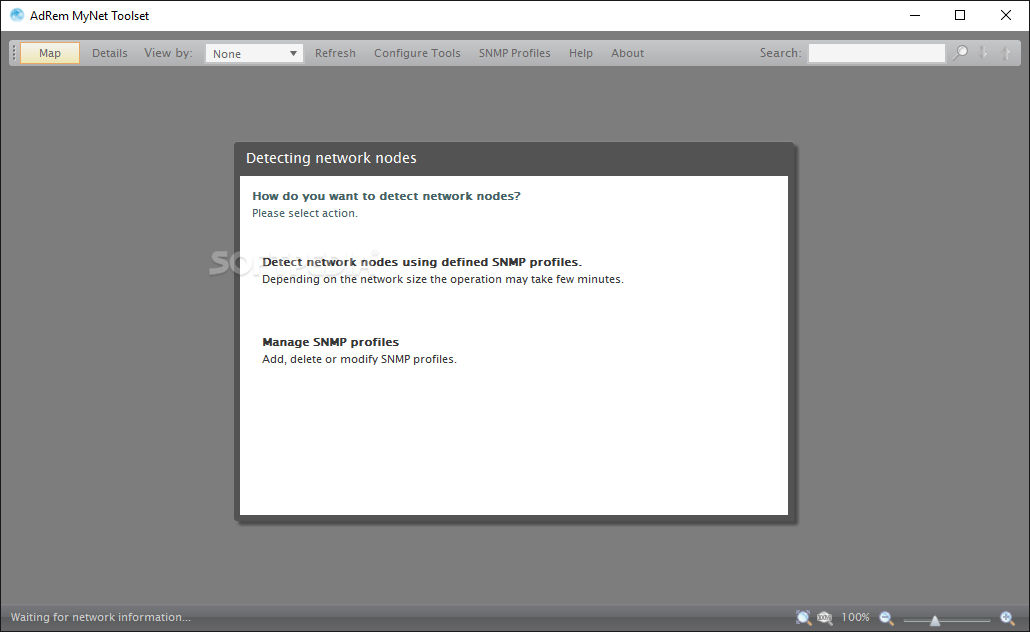This screenshot has width=1030, height=632.
Task: Switch to Map view
Action: pos(50,53)
